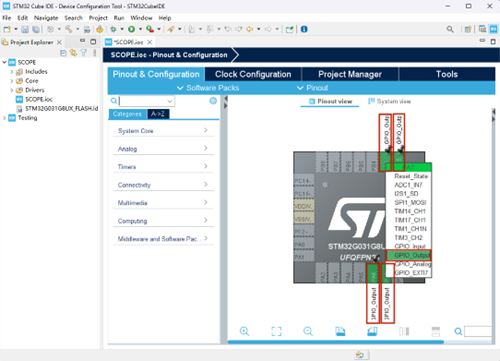Close the Project Explorer view
Viewport: 500px width, 361px height.
(x=59, y=42)
